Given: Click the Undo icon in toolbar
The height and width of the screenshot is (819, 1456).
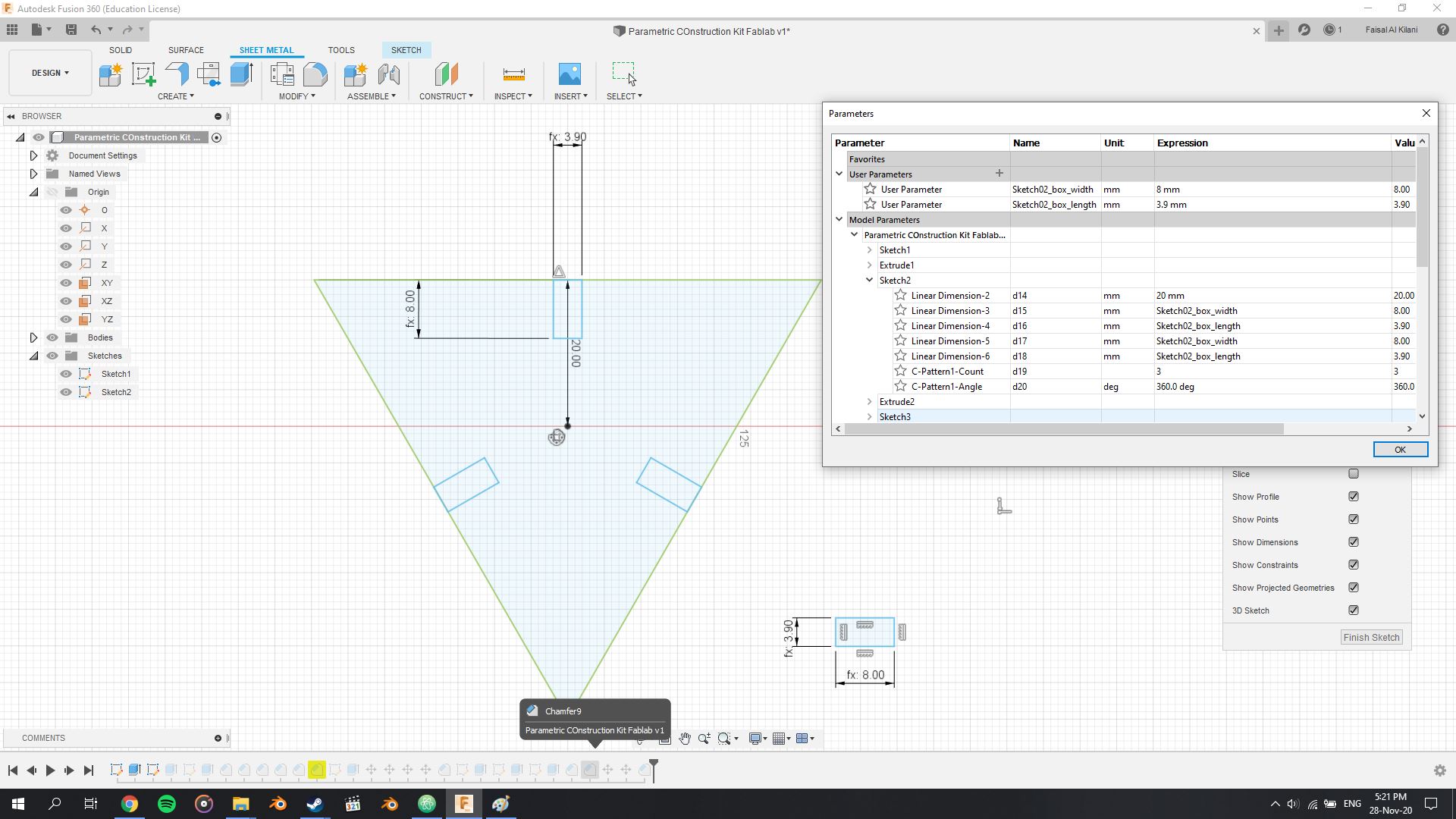Looking at the screenshot, I should coord(96,30).
